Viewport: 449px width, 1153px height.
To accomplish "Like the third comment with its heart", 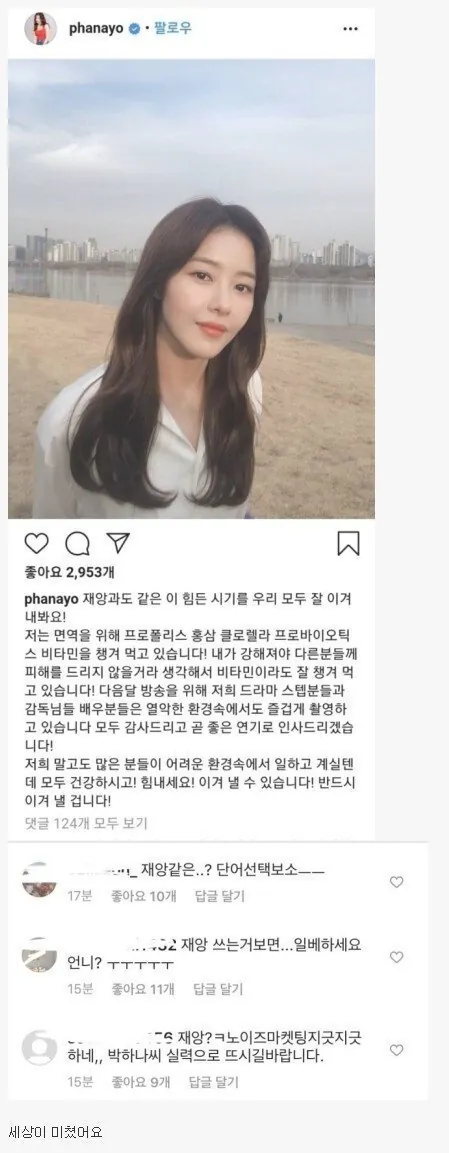I will click(396, 1050).
